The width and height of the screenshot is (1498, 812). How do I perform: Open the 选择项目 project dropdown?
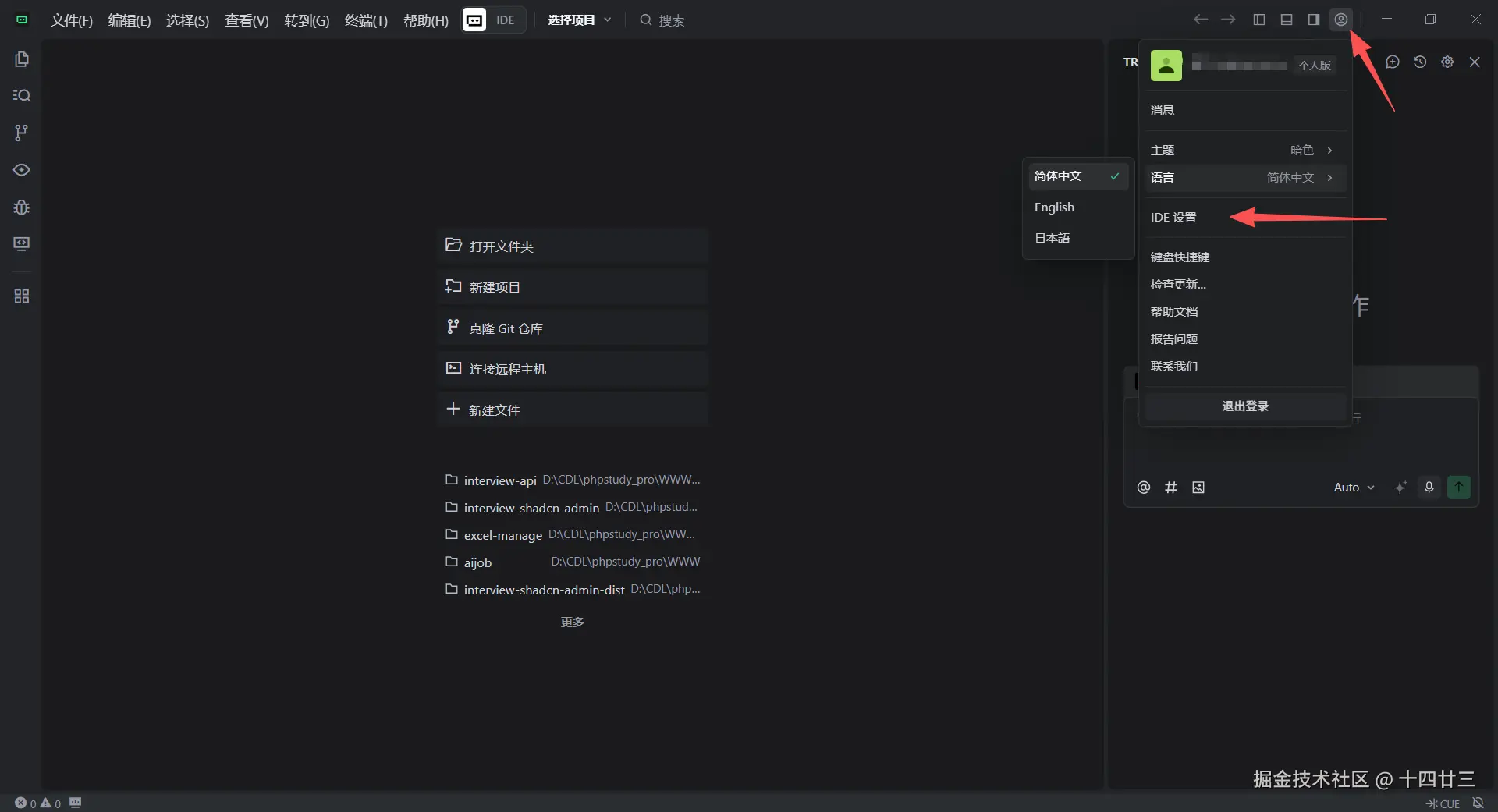[x=580, y=20]
